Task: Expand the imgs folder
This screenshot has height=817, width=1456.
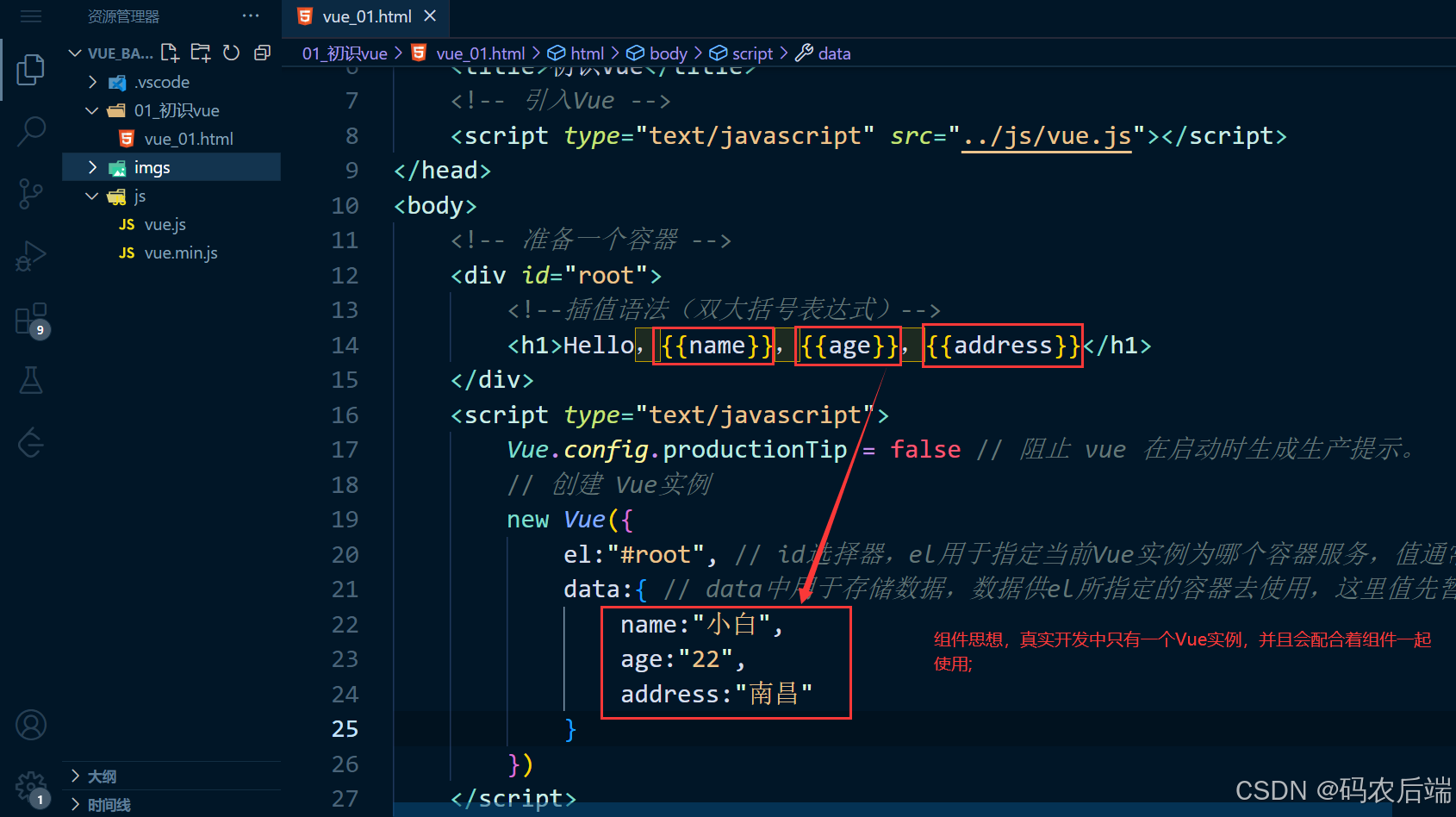Action: (x=171, y=167)
